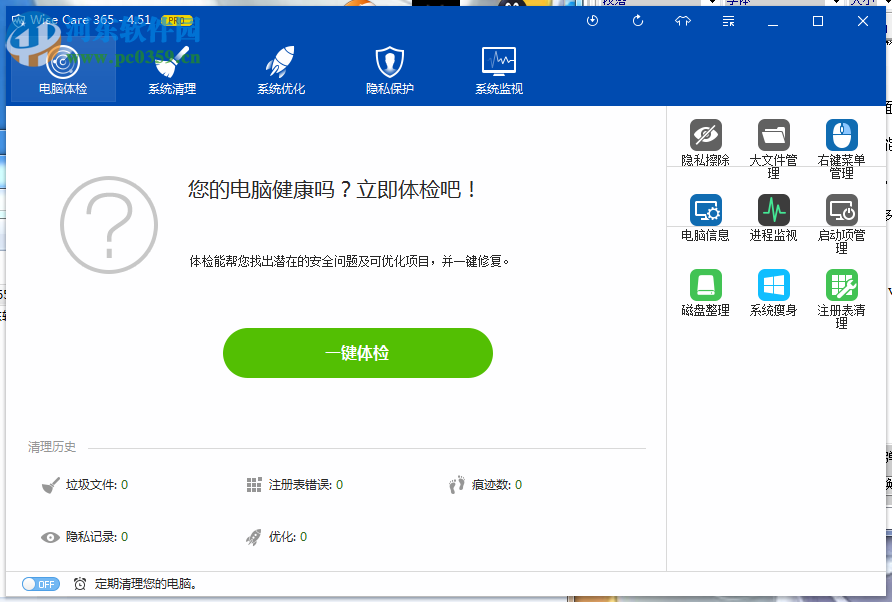Check for updates via refresh icon
Screen dimensions: 892x602
(x=637, y=20)
